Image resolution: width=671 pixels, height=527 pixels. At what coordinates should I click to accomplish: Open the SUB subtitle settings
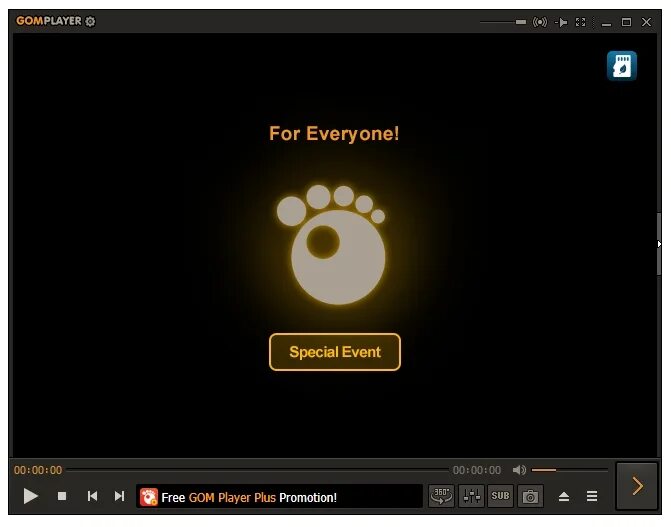point(500,496)
